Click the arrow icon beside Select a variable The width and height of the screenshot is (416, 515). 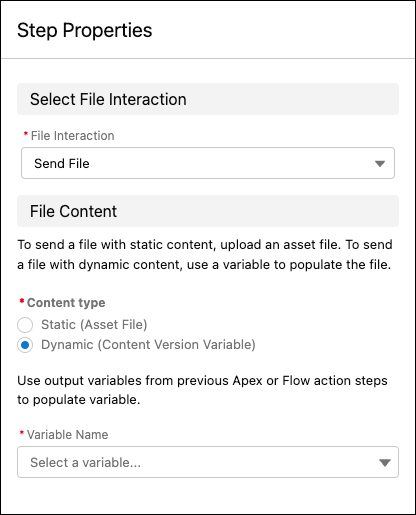(x=385, y=463)
